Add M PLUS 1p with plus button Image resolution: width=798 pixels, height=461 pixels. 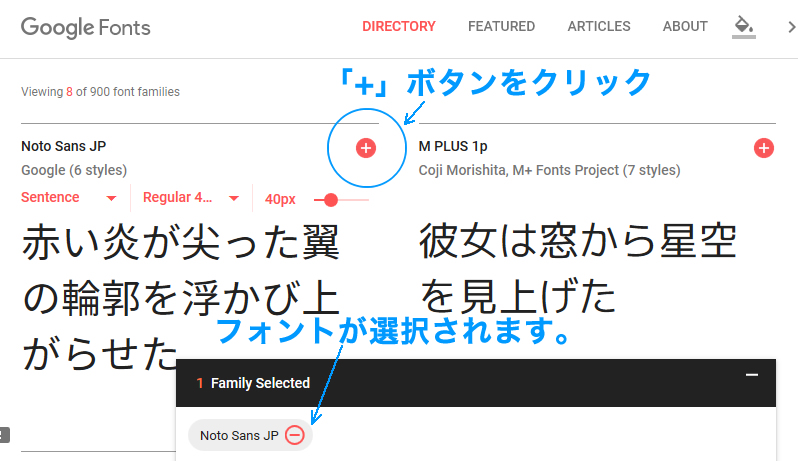click(763, 148)
